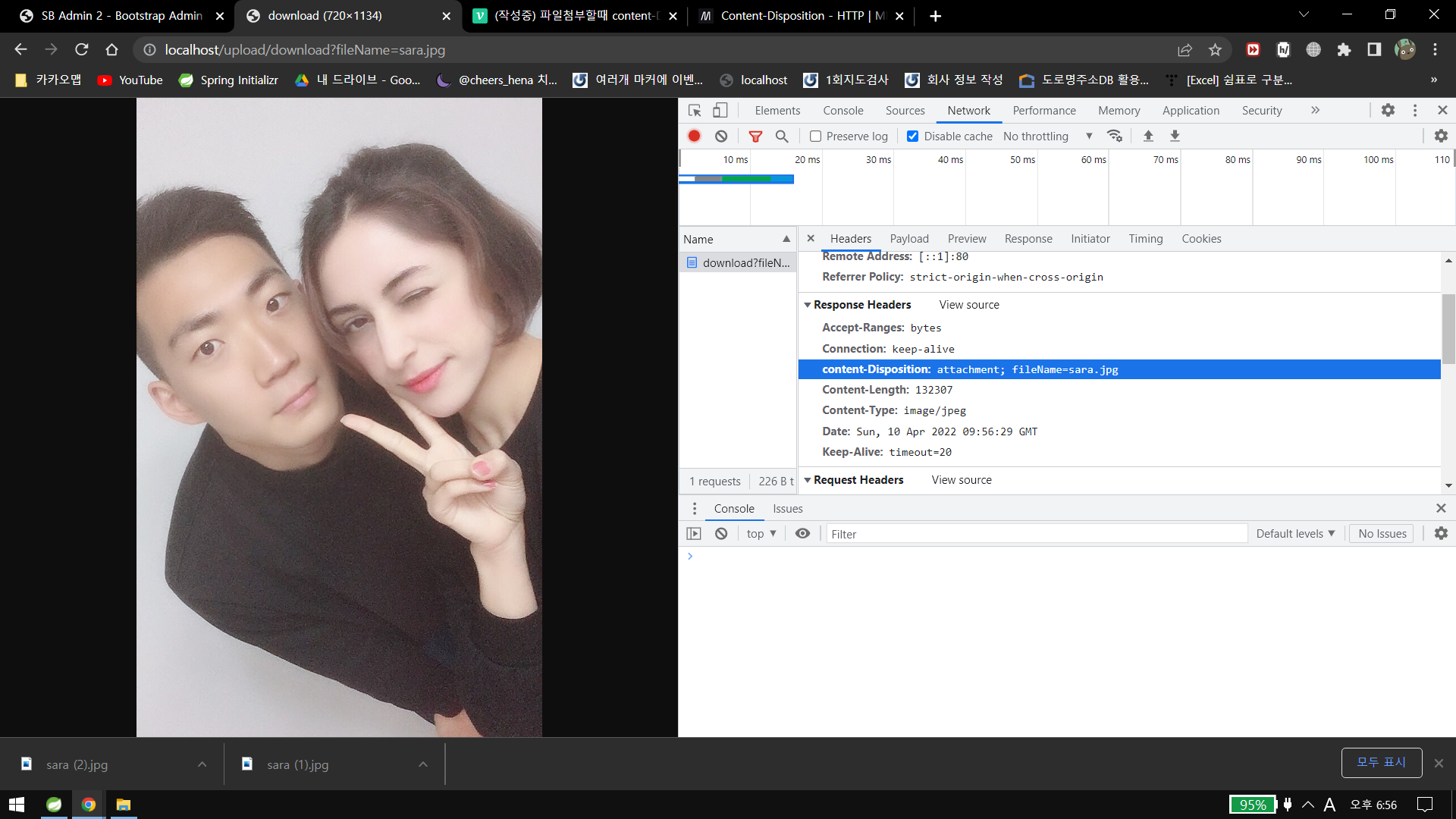1456x819 pixels.
Task: Click the console Filter input field
Action: point(1036,534)
